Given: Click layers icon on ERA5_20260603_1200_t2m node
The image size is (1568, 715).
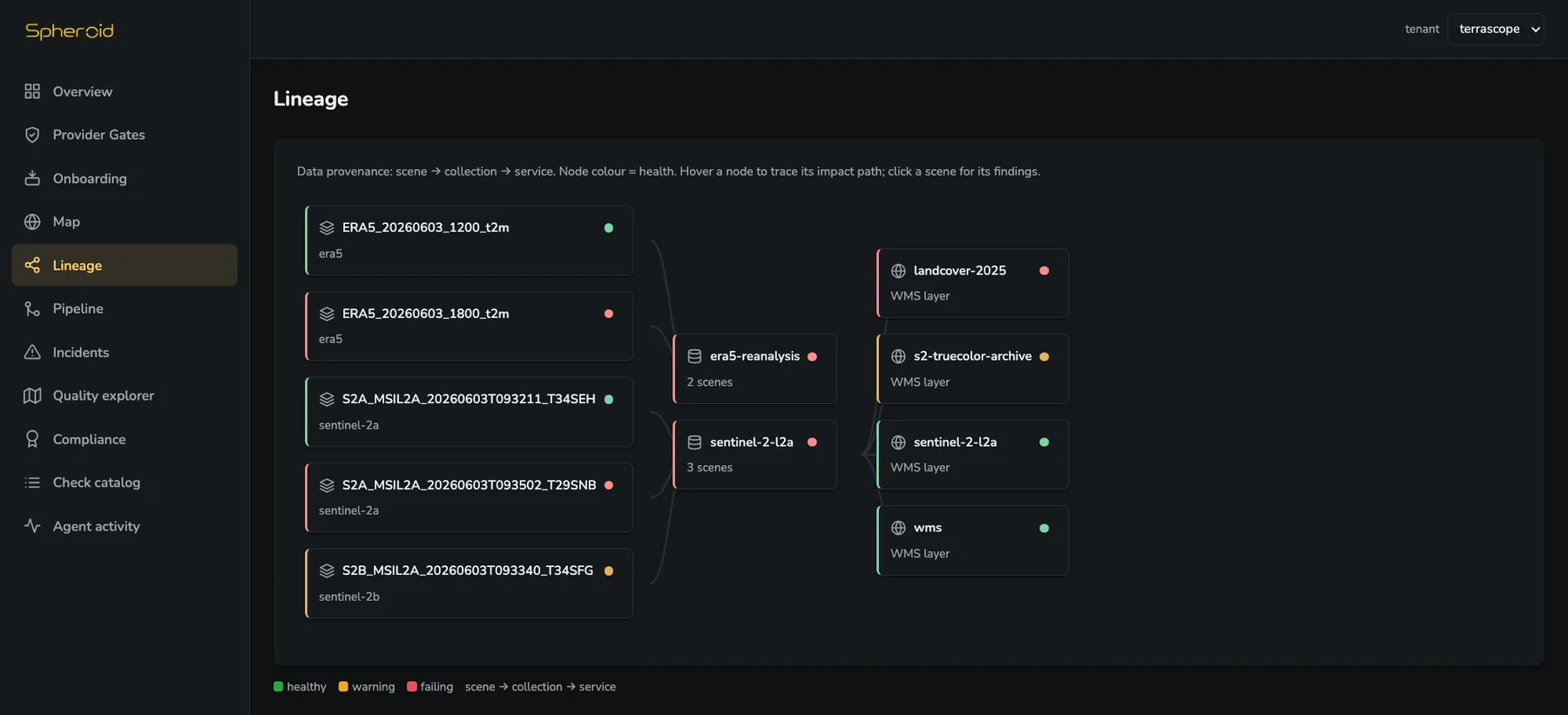Looking at the screenshot, I should click(x=327, y=227).
